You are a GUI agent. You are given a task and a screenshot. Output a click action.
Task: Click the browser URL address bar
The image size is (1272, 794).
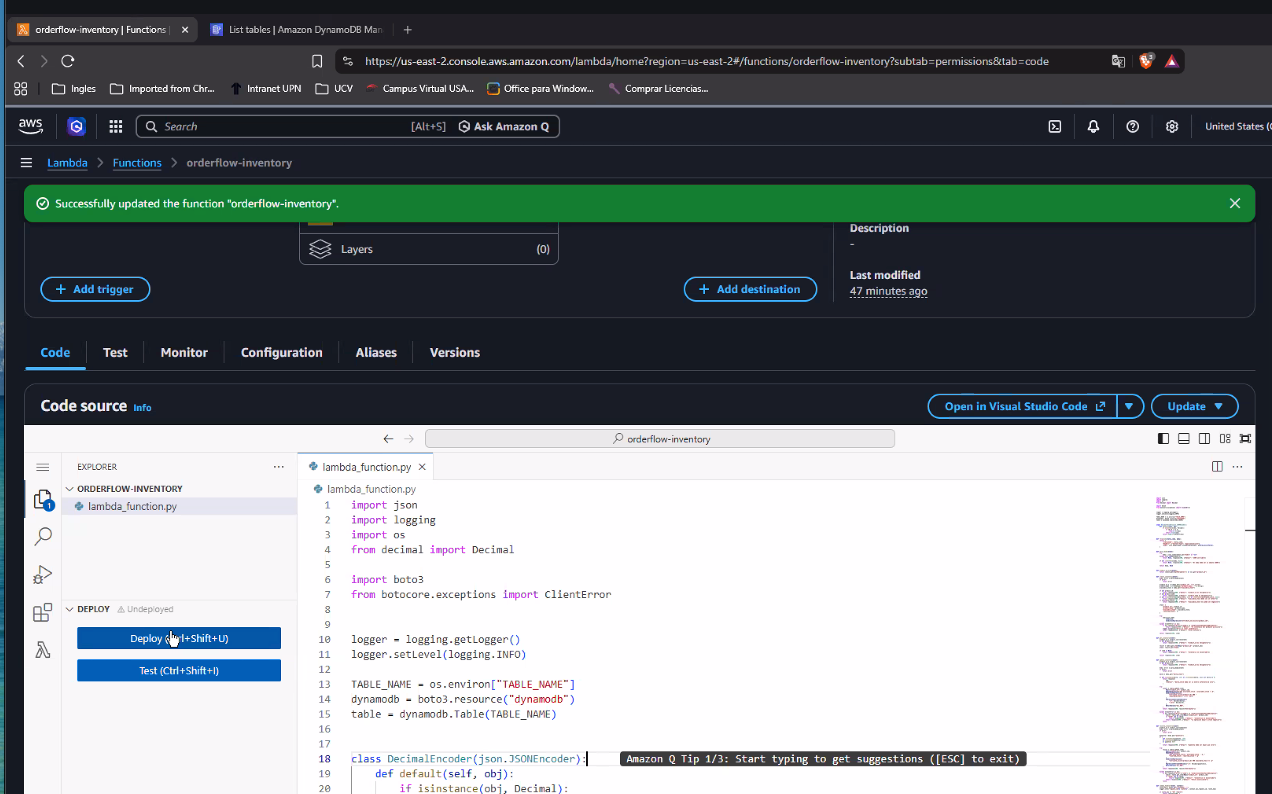tap(705, 61)
